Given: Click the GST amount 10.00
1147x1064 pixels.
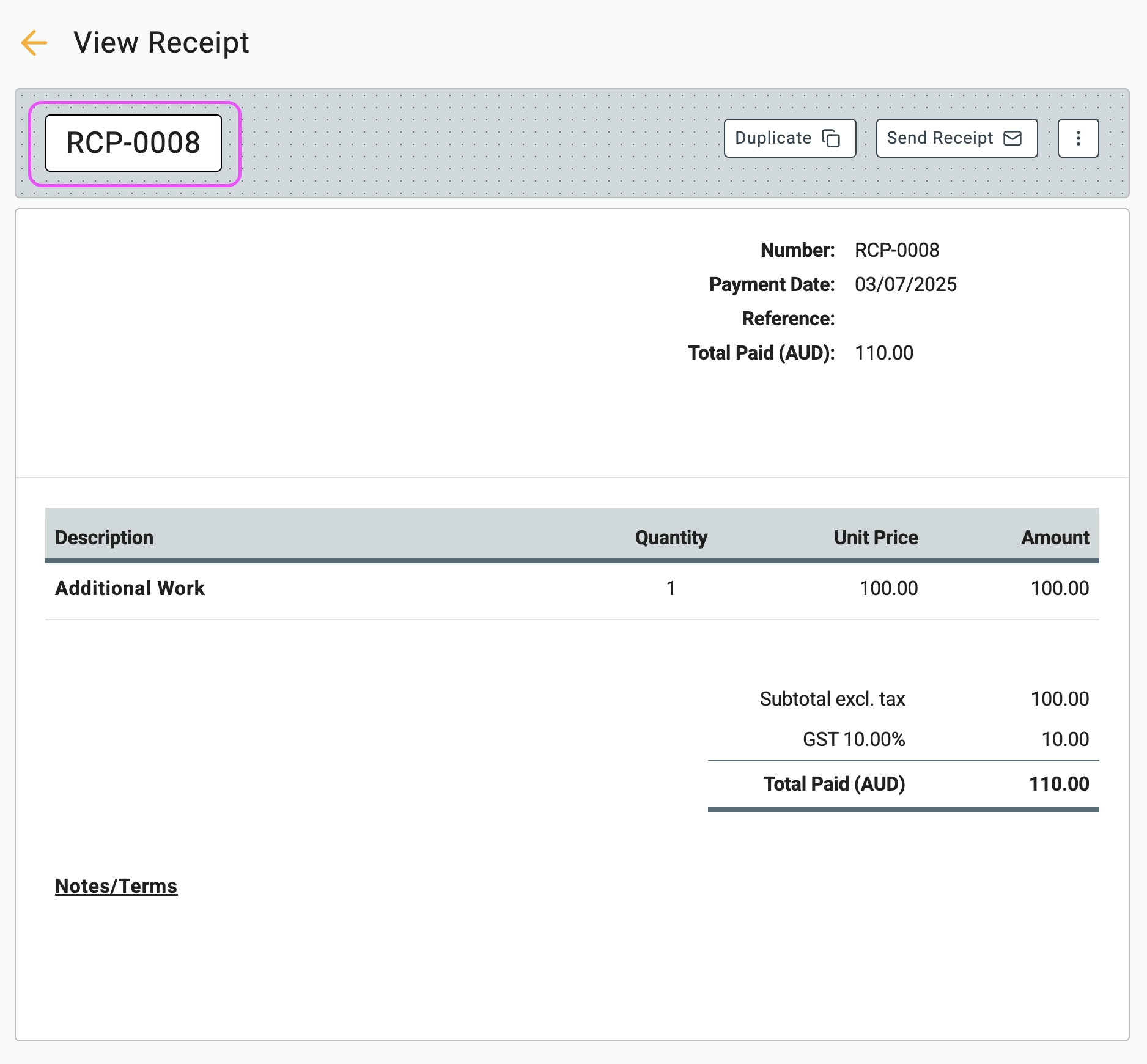Looking at the screenshot, I should tap(1066, 739).
